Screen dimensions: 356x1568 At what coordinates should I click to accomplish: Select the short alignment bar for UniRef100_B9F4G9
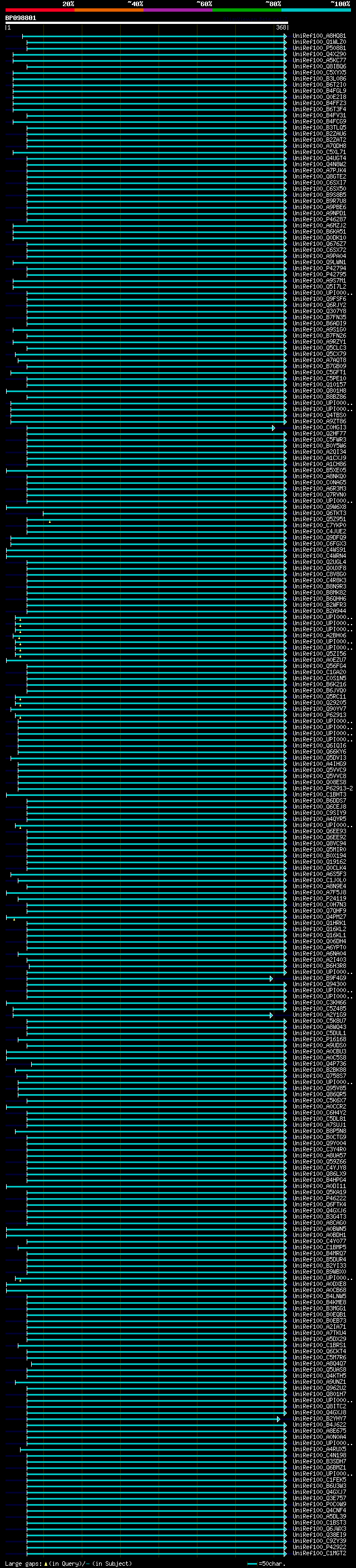[x=150, y=979]
